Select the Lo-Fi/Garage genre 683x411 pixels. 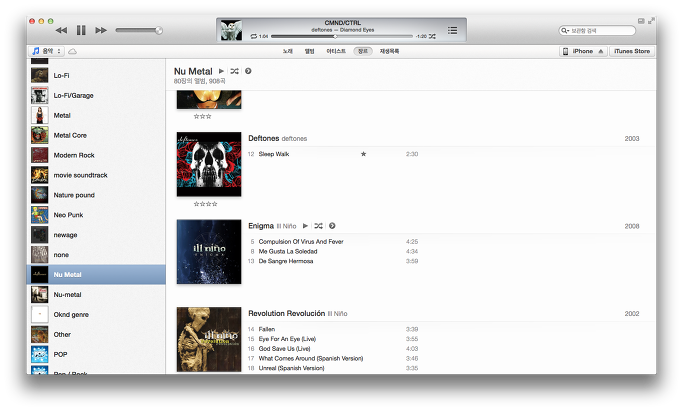click(x=96, y=95)
